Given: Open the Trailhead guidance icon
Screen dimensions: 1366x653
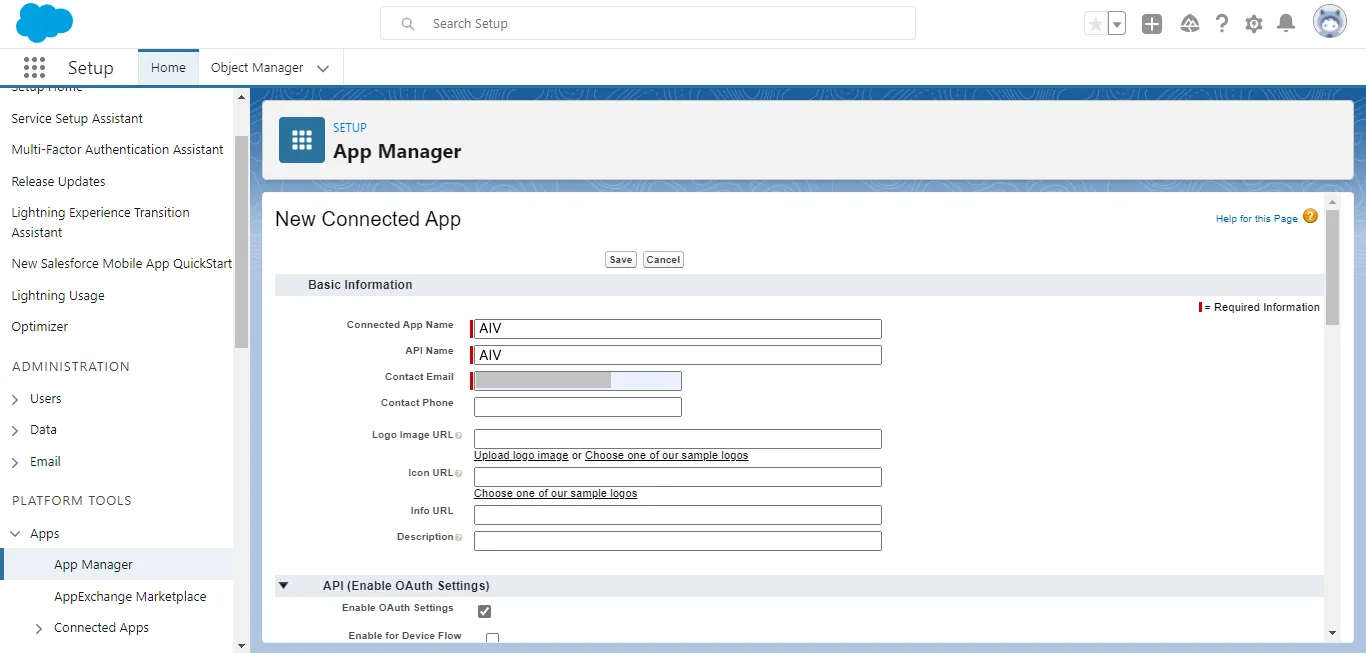Looking at the screenshot, I should (x=1189, y=24).
